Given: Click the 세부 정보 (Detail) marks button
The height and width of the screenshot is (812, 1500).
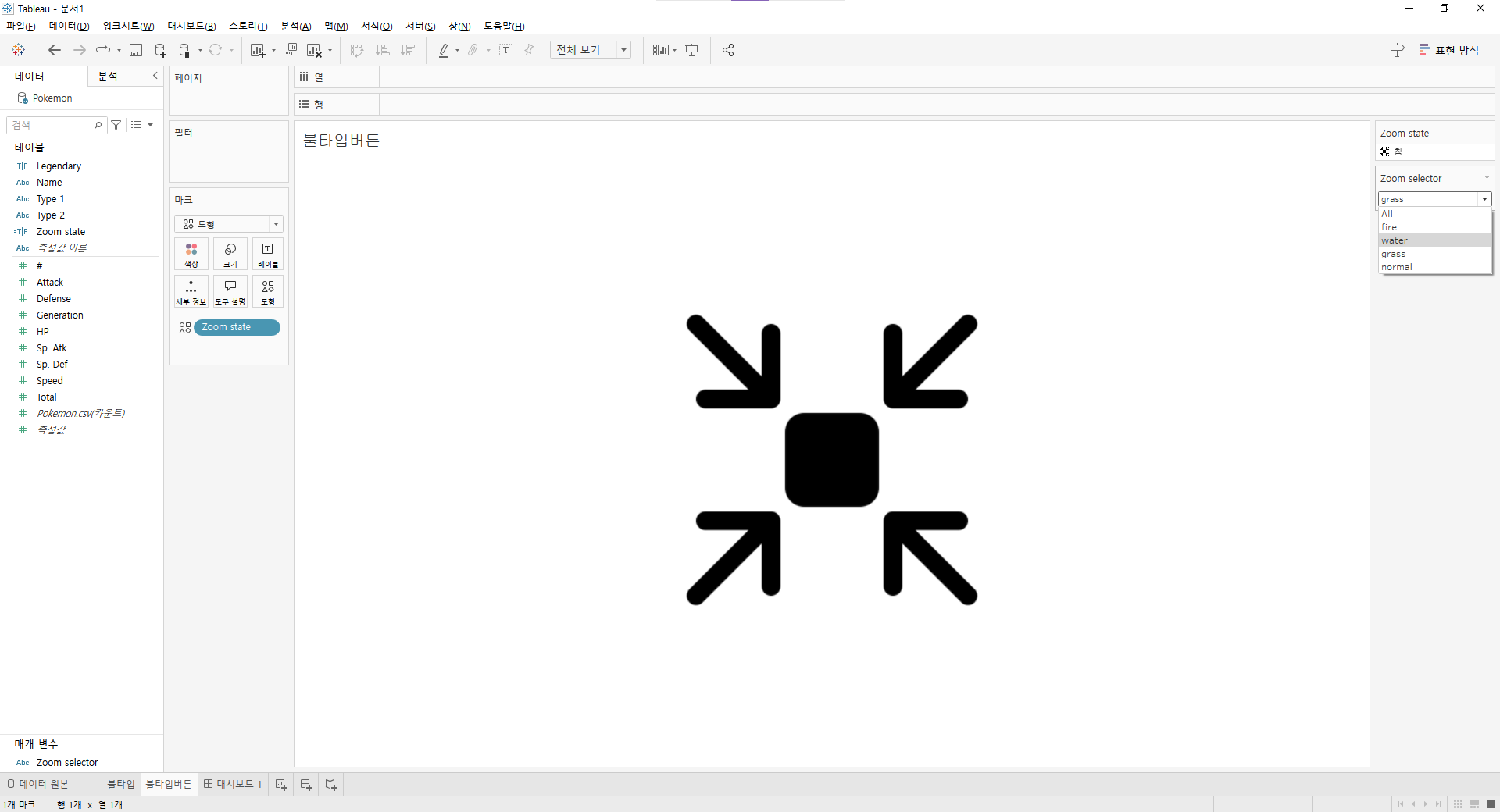Looking at the screenshot, I should [191, 292].
